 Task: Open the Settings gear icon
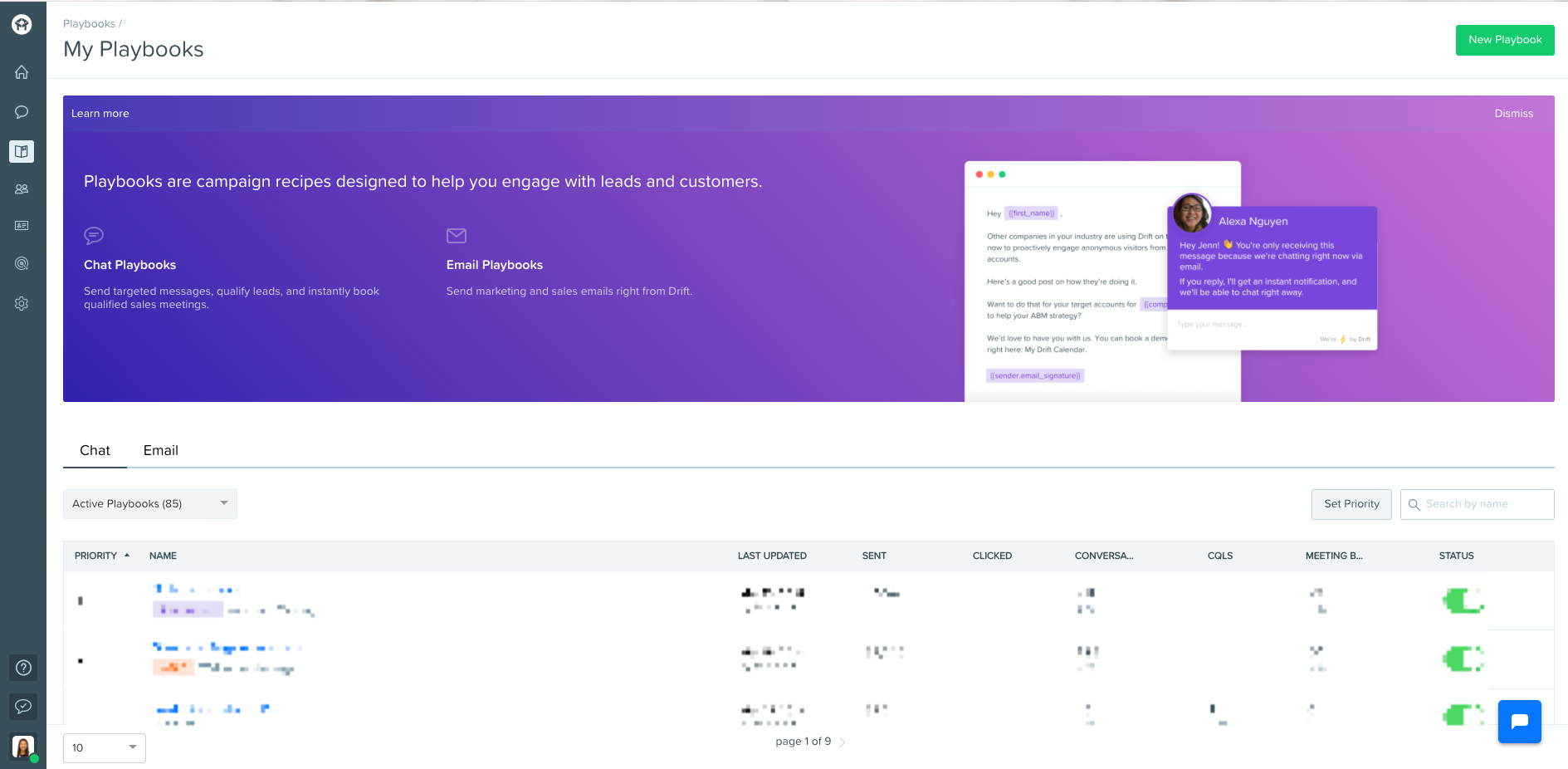point(22,304)
